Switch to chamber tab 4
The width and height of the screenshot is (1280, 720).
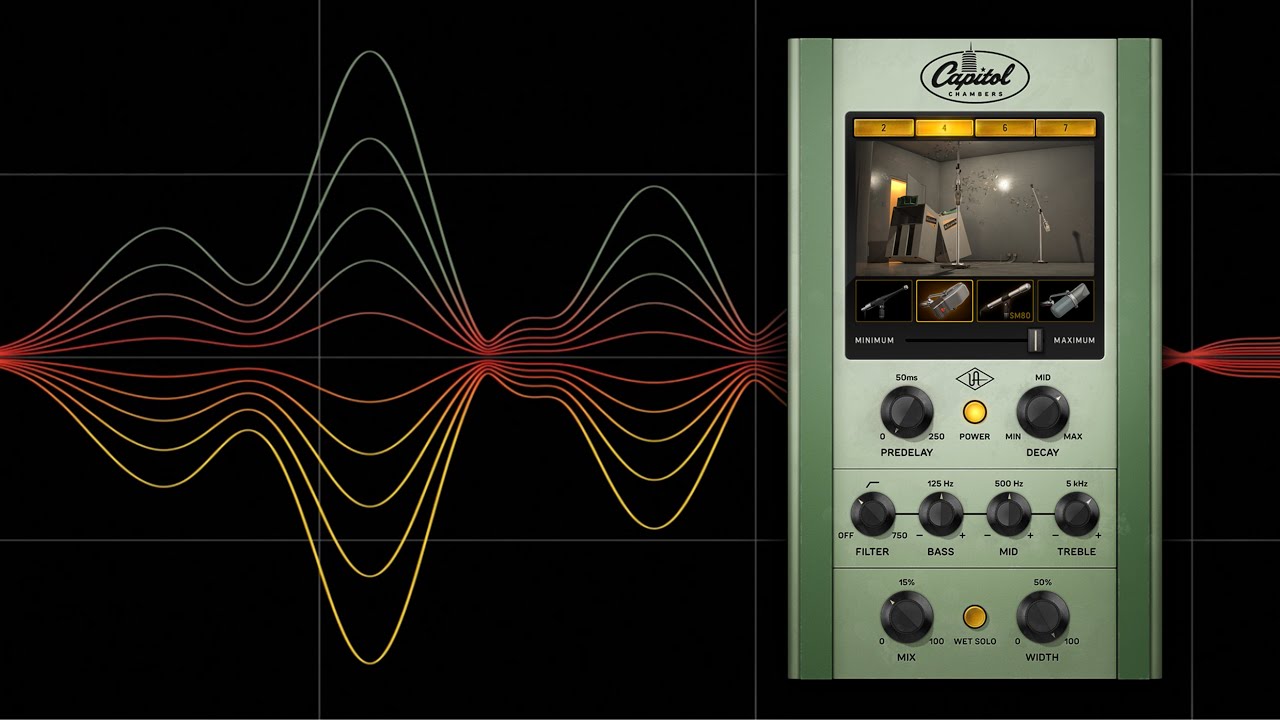pos(945,128)
